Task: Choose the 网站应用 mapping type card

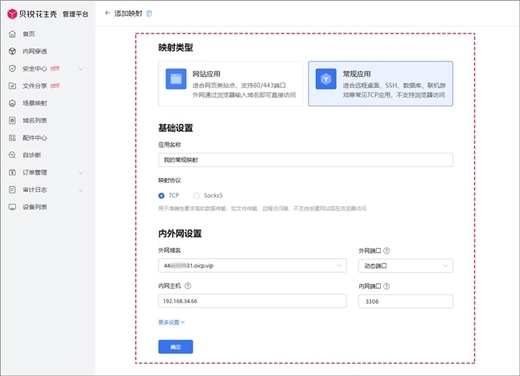Action: click(x=230, y=84)
